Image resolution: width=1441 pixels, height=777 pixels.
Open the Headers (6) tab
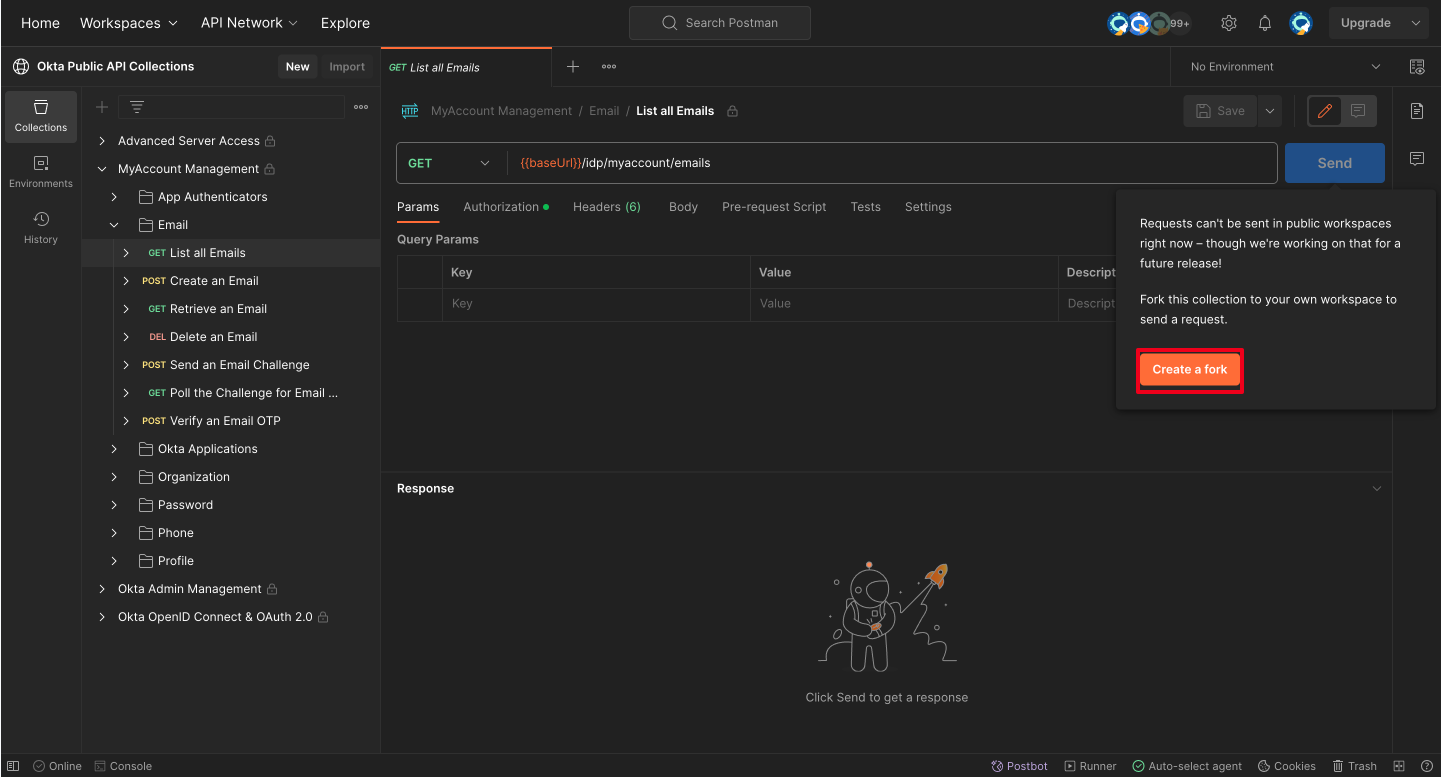point(607,207)
